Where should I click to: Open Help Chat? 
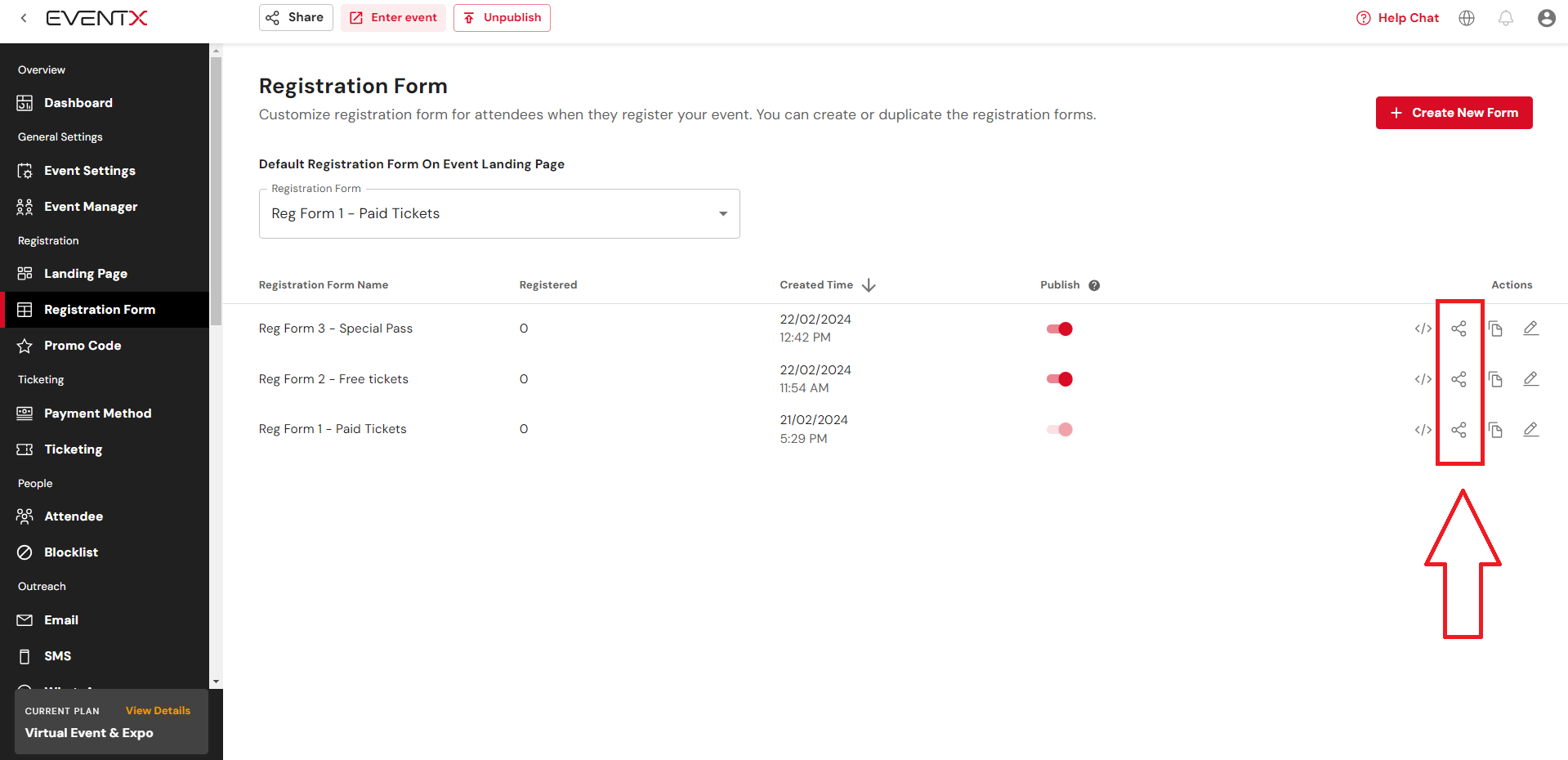click(1397, 18)
